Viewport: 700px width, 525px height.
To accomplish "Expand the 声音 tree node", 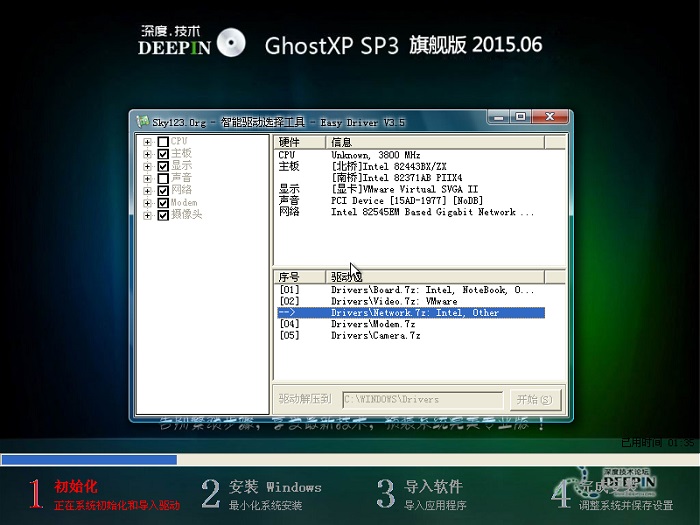I will 147,179.
